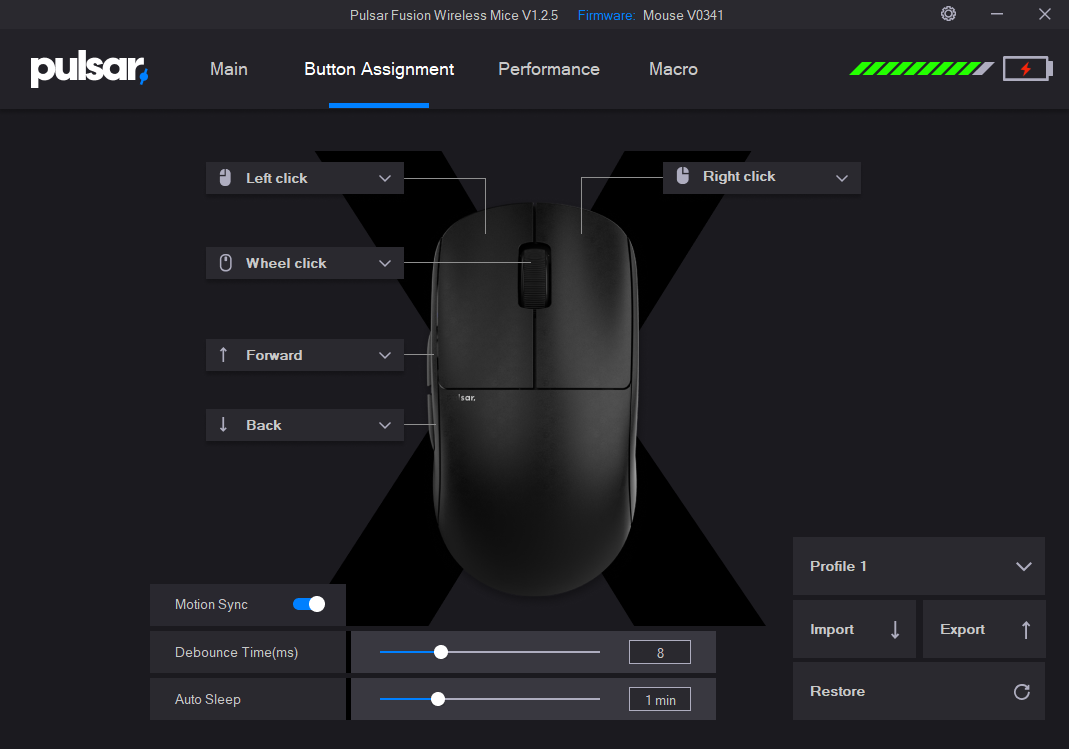The image size is (1069, 749).
Task: Open the Profile 1 dropdown
Action: pos(918,566)
